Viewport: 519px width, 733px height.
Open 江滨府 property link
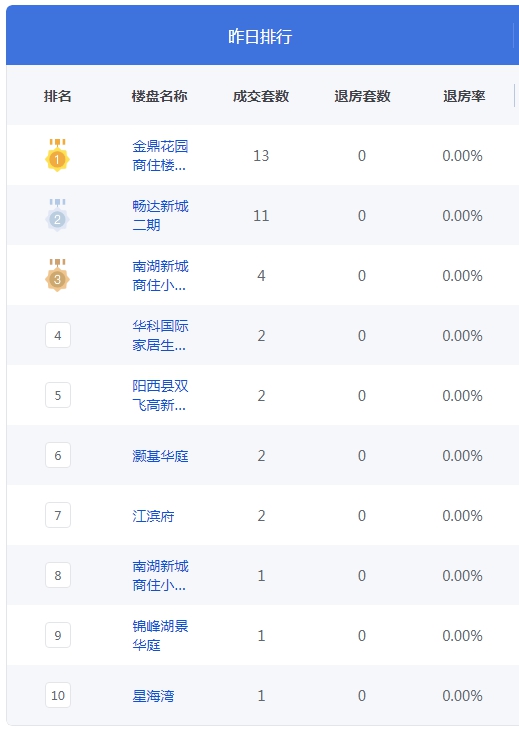153,516
